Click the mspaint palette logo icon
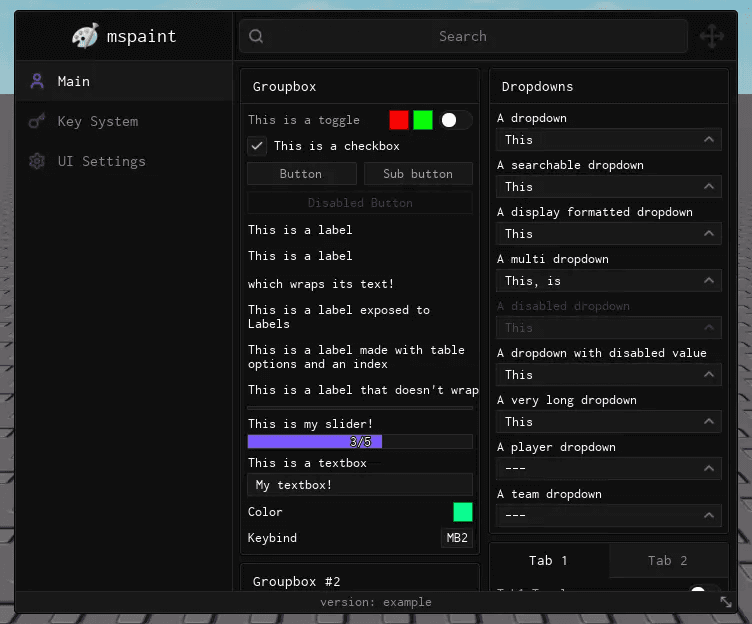This screenshot has width=752, height=624. [x=85, y=36]
